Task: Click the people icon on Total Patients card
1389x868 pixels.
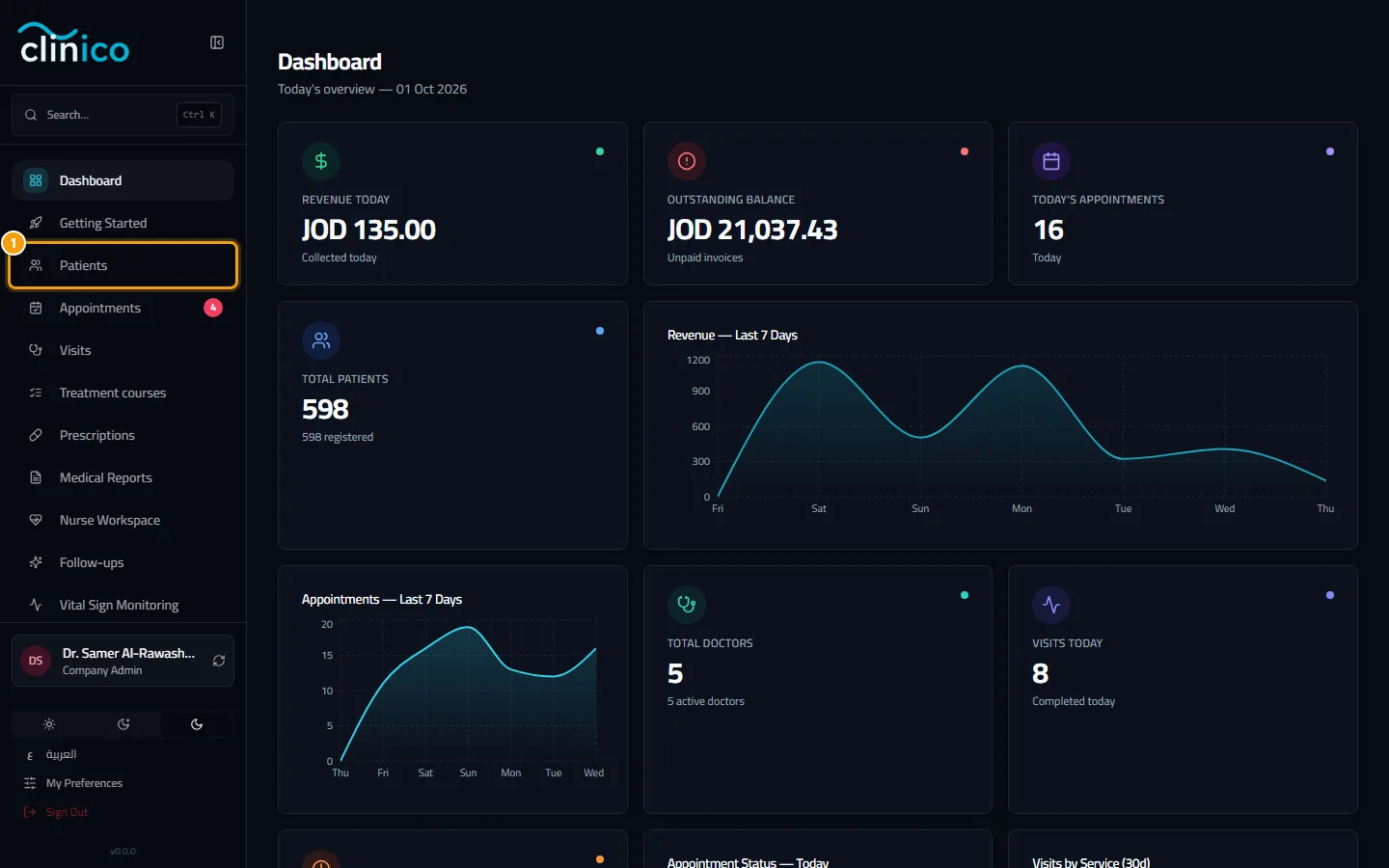Action: point(321,340)
